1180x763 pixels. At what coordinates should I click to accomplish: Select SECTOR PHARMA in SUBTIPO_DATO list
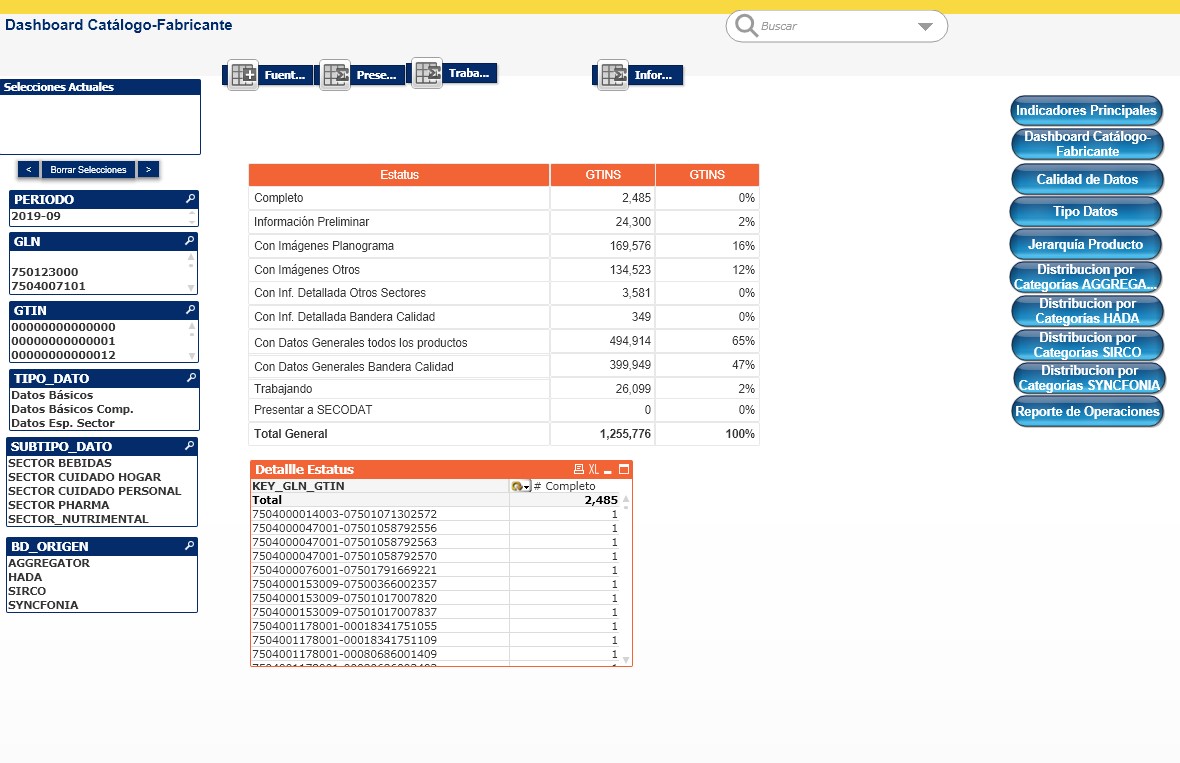tap(59, 505)
